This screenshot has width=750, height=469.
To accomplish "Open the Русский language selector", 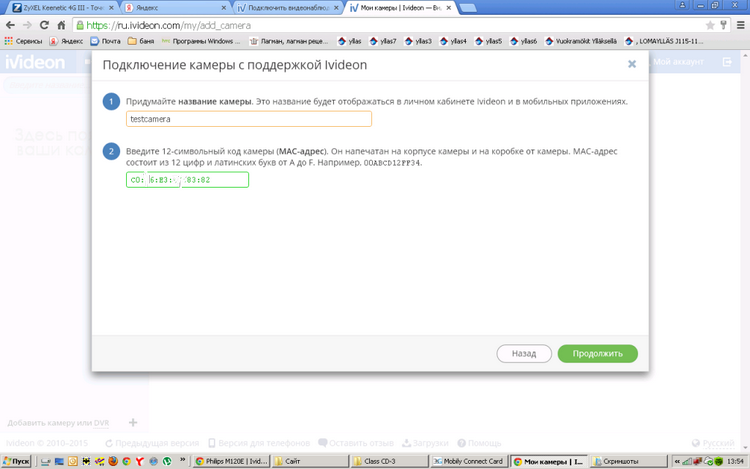I will (713, 443).
